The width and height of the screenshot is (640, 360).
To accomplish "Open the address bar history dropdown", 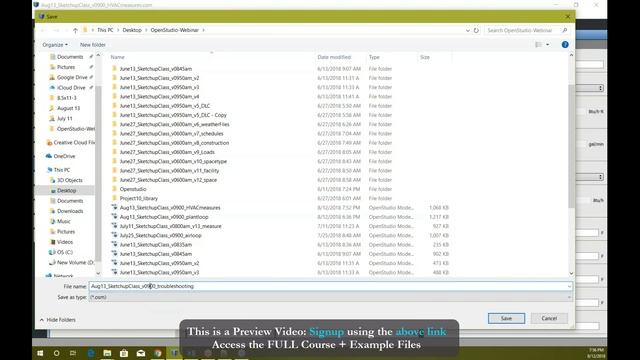I will pyautogui.click(x=467, y=30).
